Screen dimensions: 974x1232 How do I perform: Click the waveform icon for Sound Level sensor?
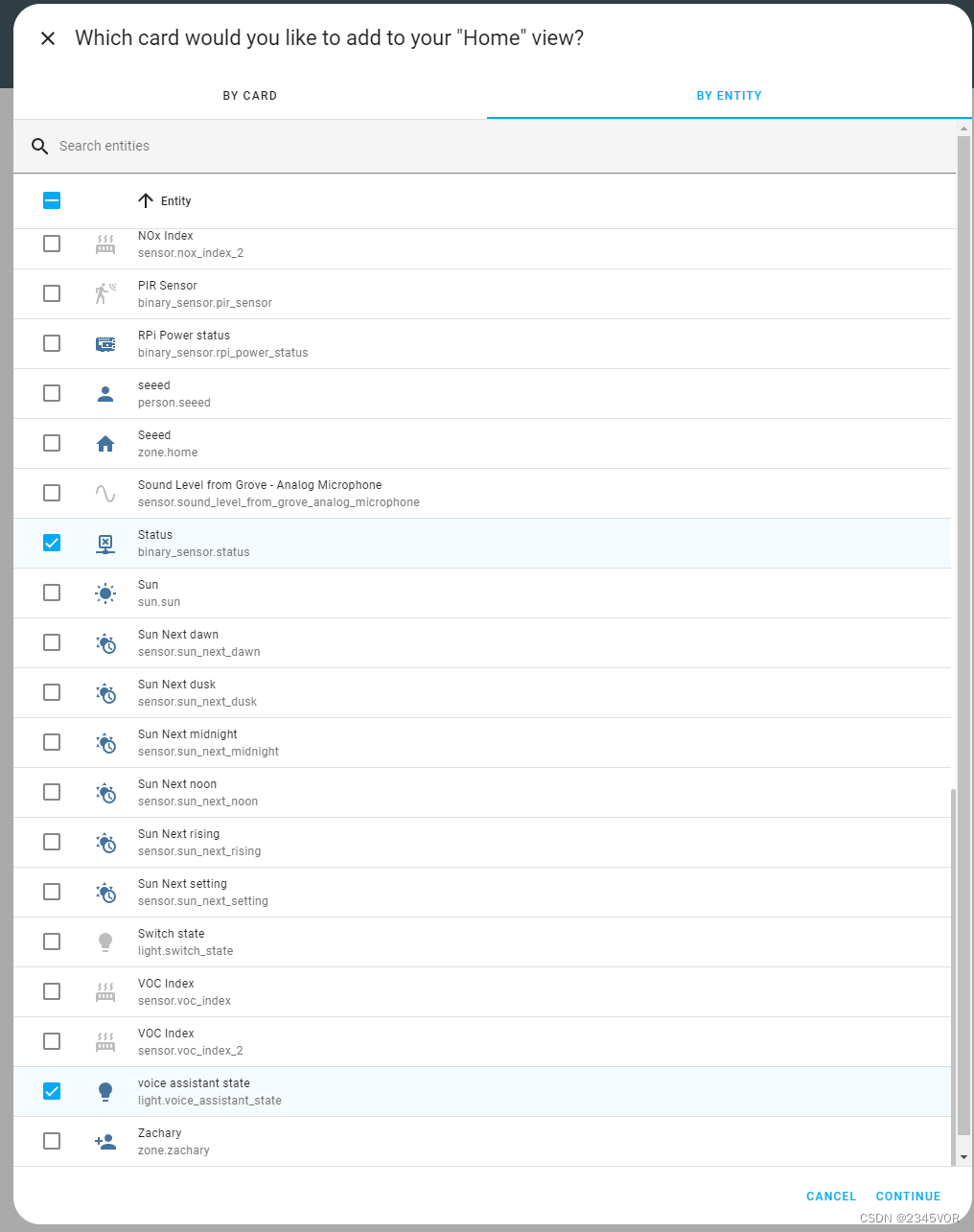click(105, 493)
